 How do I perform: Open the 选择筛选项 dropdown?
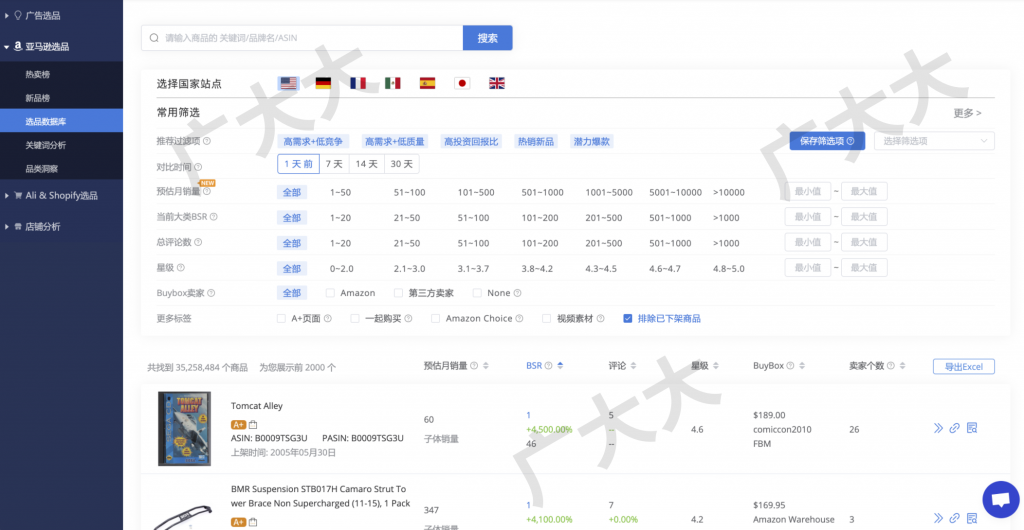pos(935,141)
